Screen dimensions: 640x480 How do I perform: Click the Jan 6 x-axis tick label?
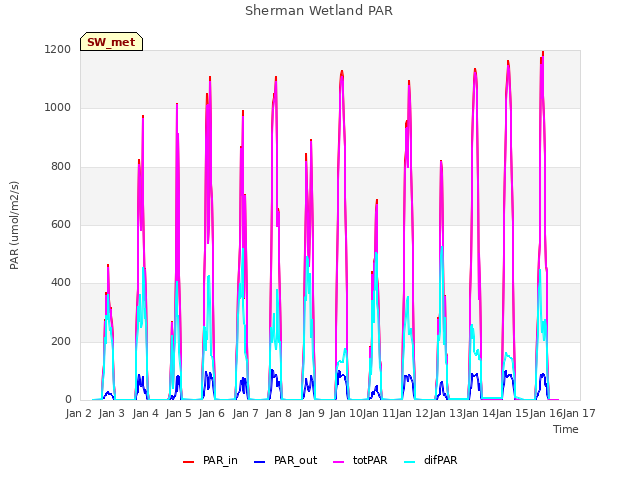tap(212, 413)
